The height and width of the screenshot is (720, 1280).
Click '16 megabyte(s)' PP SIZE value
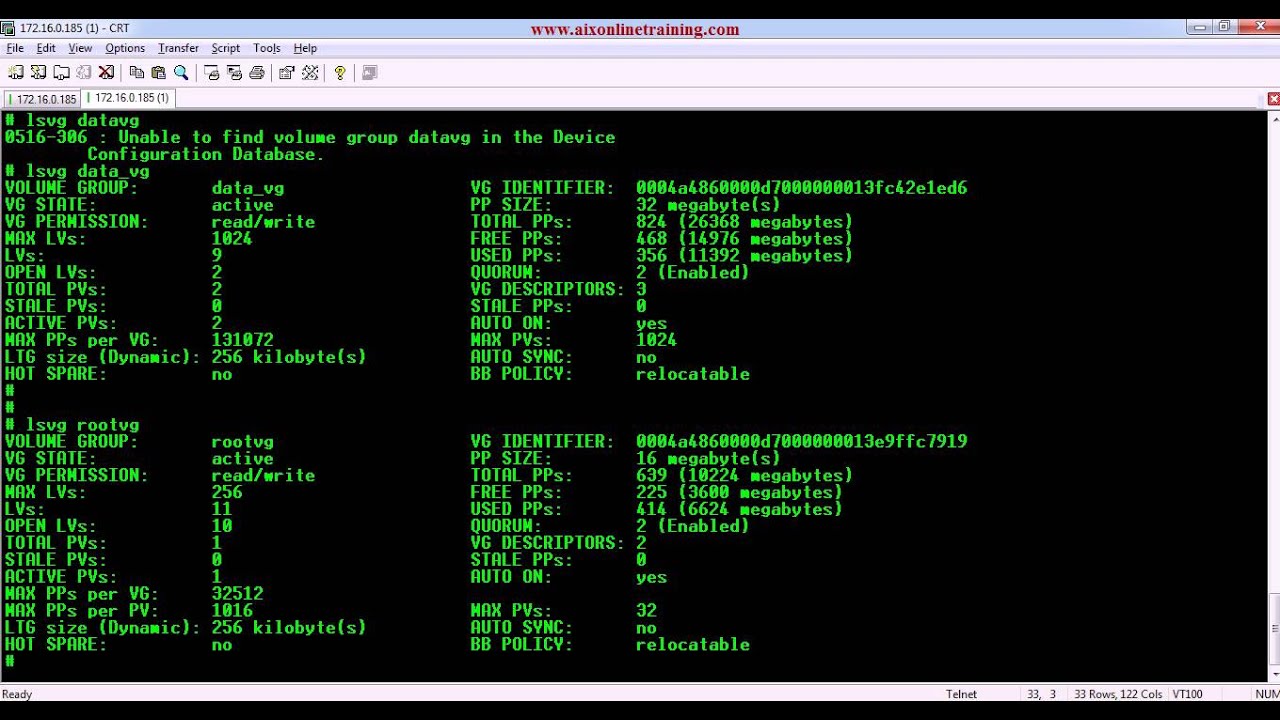coord(708,459)
